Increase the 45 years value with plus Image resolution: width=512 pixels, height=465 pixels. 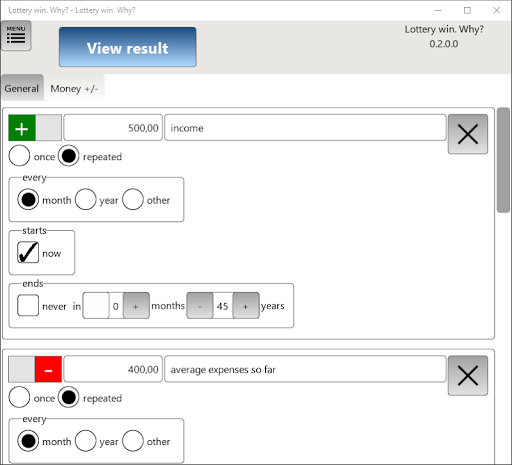tap(246, 306)
